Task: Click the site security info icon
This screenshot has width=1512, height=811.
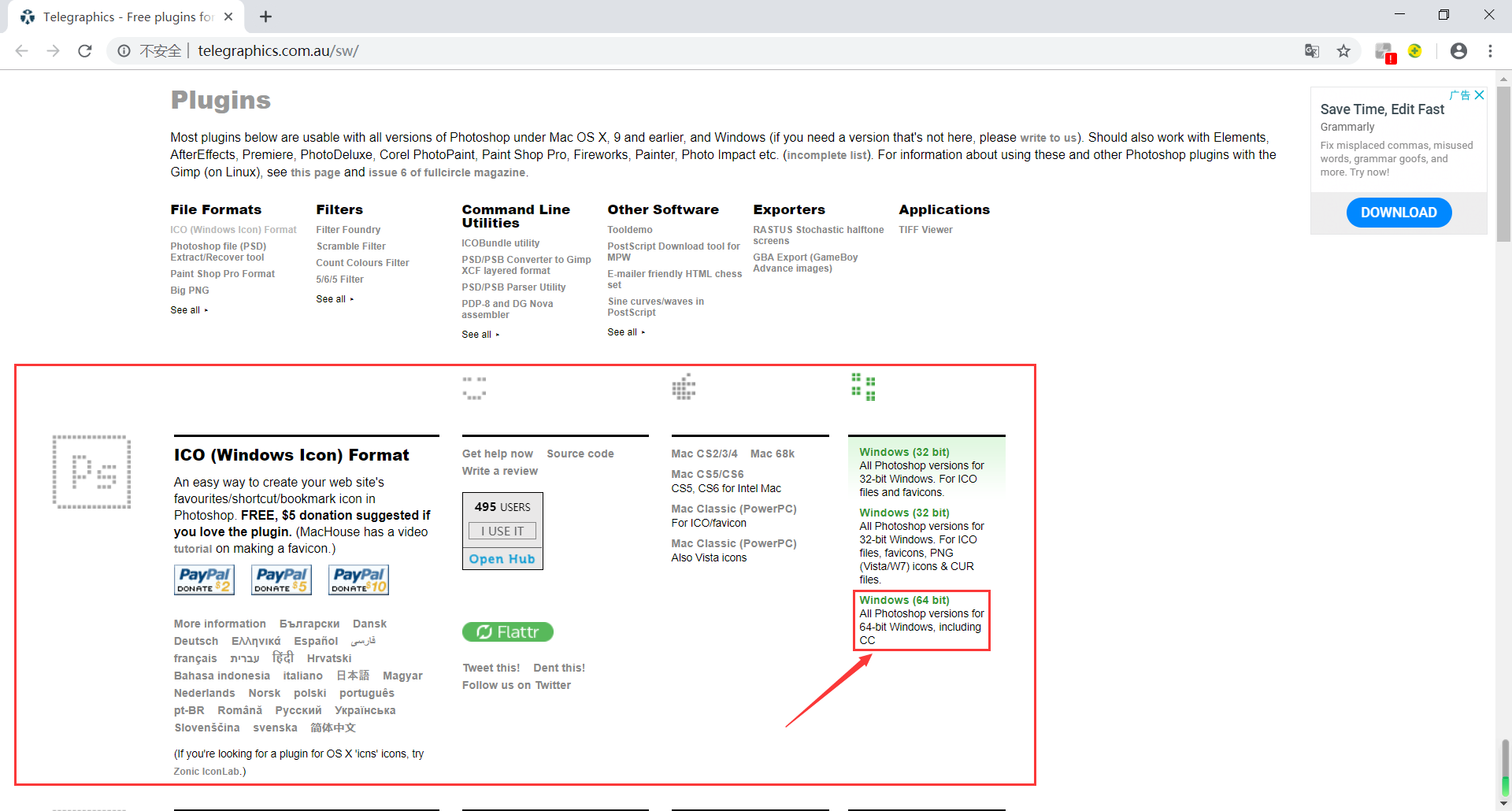Action: pos(124,51)
